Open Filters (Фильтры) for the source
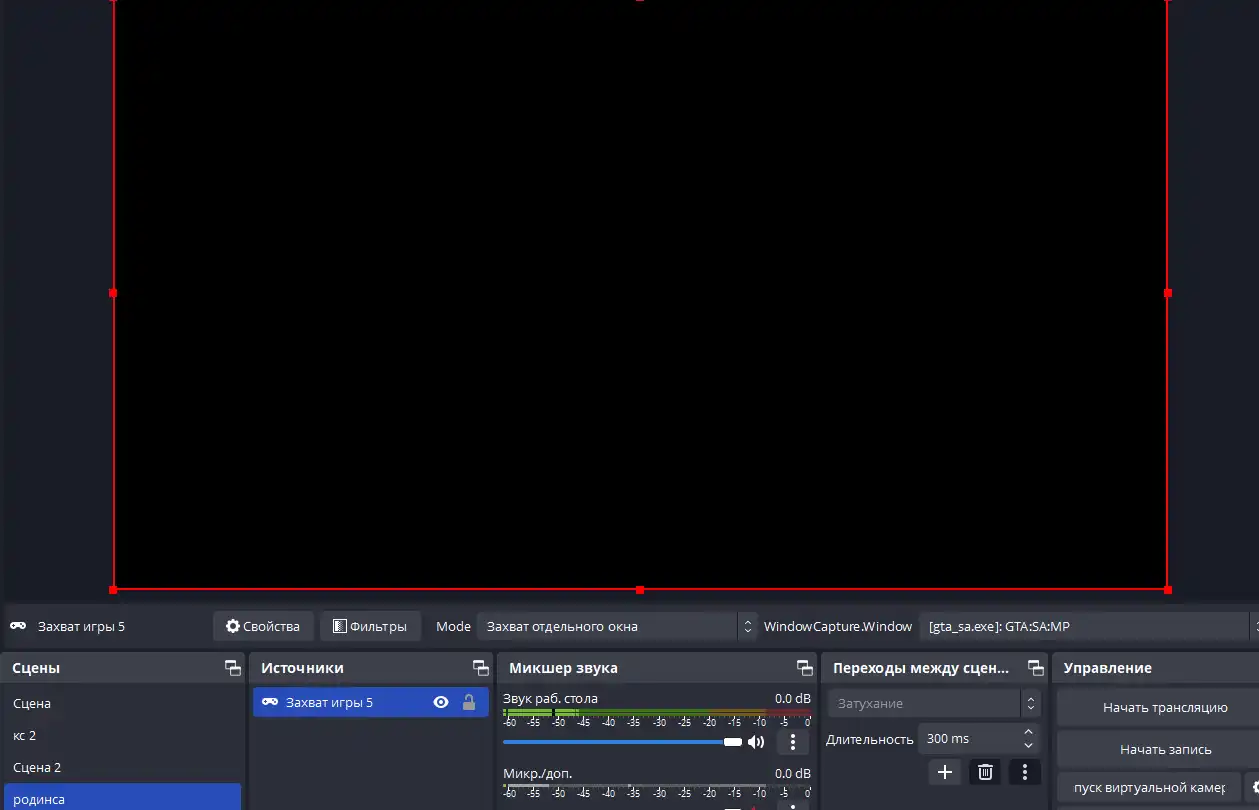 [x=370, y=627]
